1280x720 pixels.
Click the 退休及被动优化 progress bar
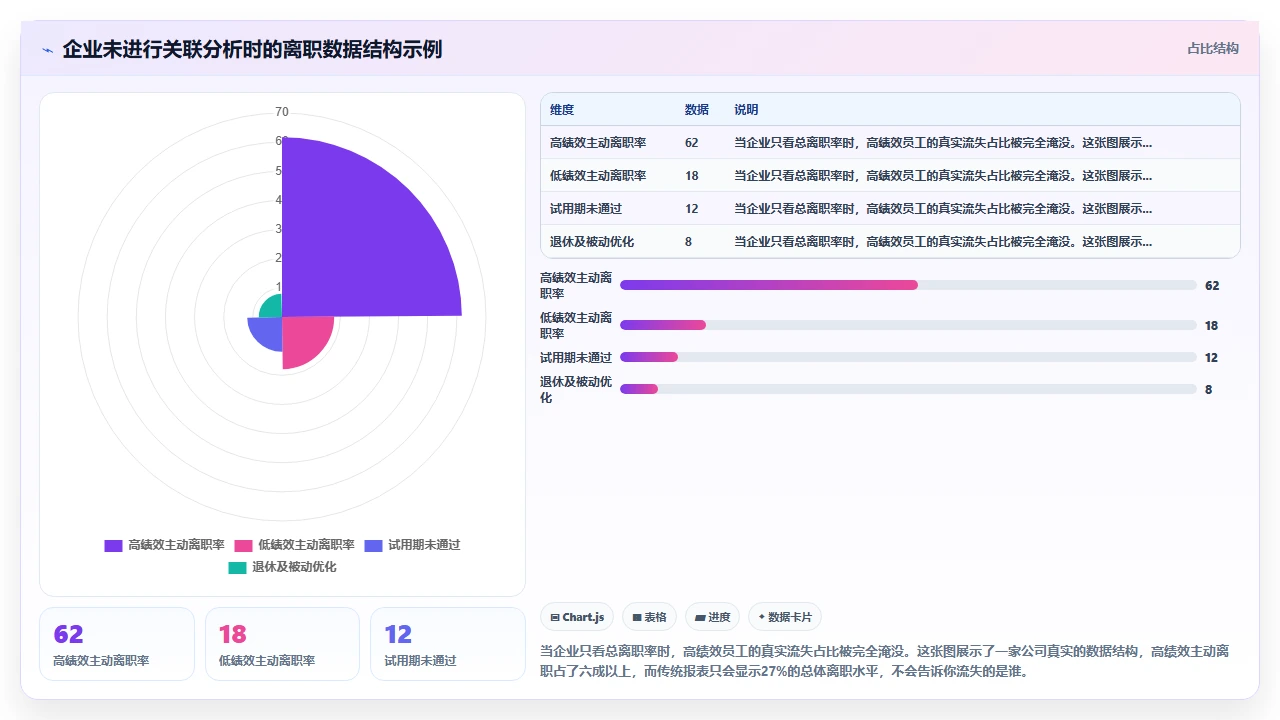tap(908, 389)
